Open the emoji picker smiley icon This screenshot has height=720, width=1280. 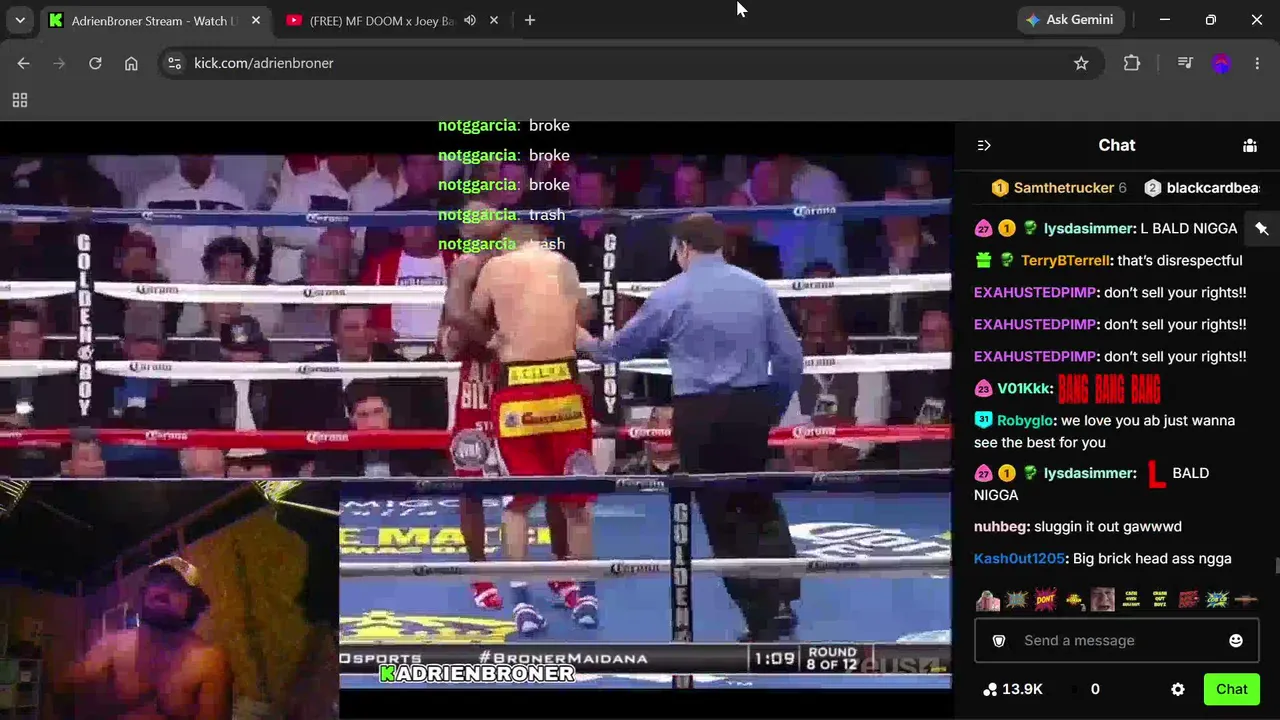pyautogui.click(x=1236, y=641)
